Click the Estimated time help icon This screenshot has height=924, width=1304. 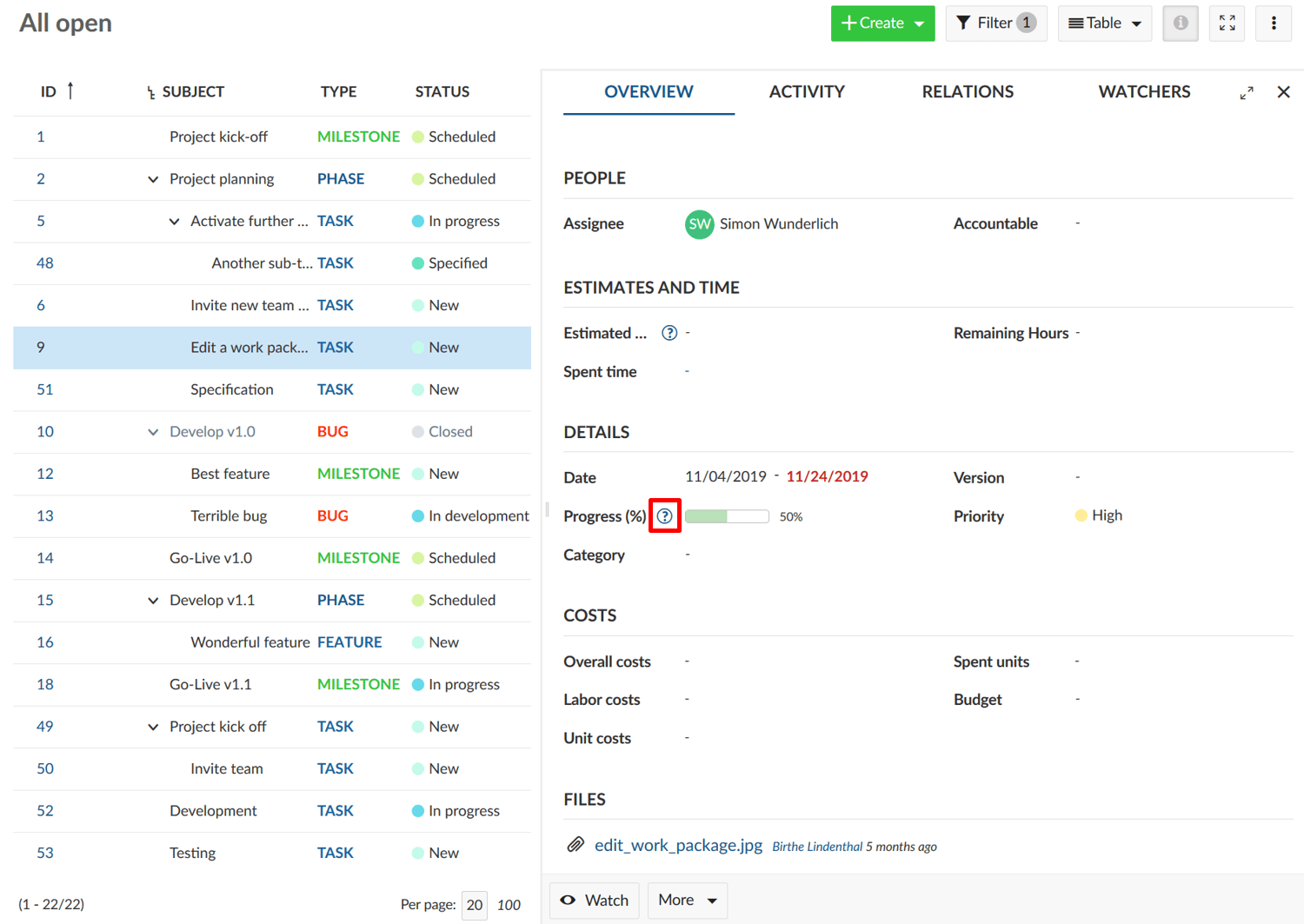point(669,333)
